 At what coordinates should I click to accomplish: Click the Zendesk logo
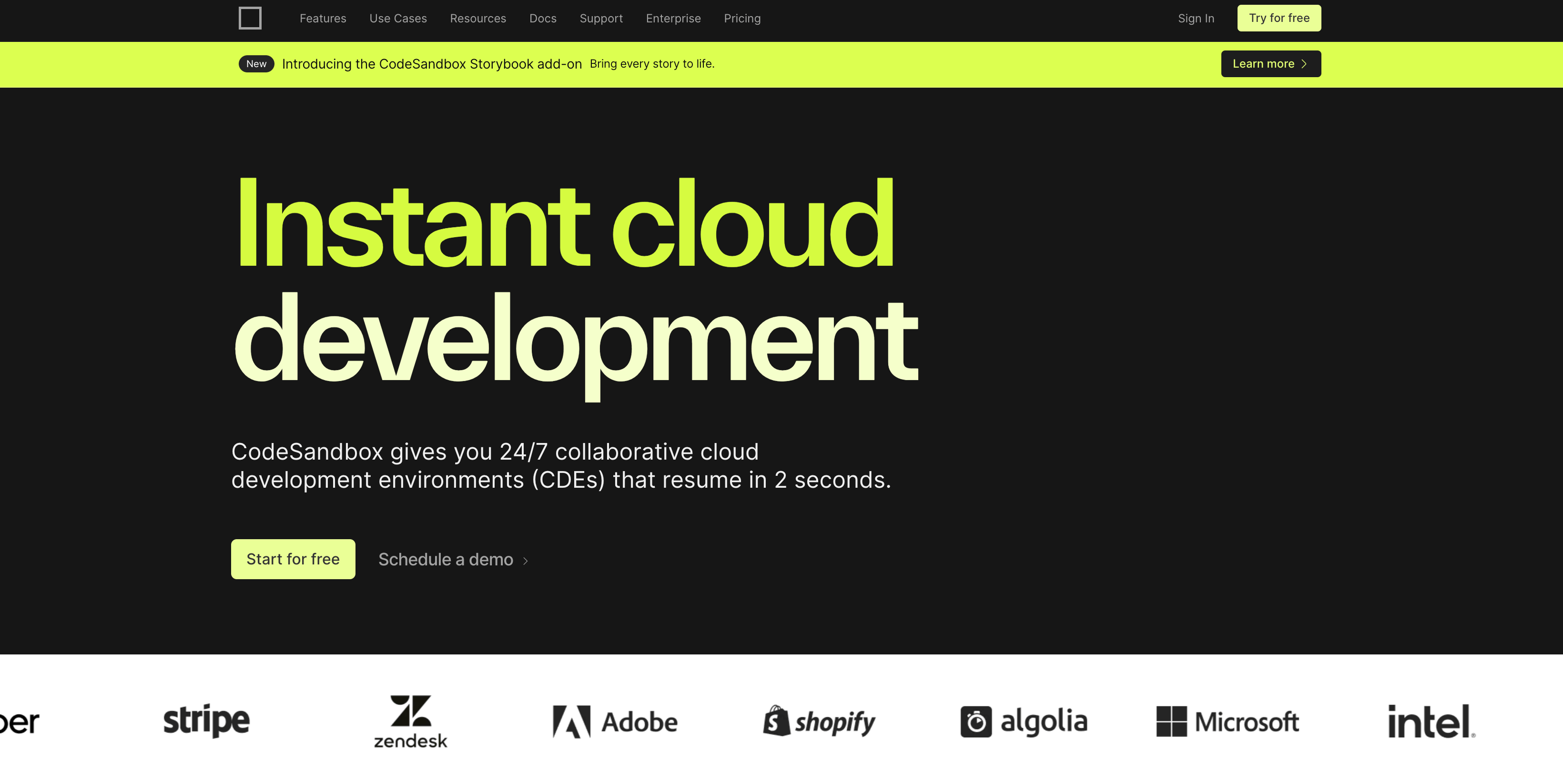(x=411, y=722)
